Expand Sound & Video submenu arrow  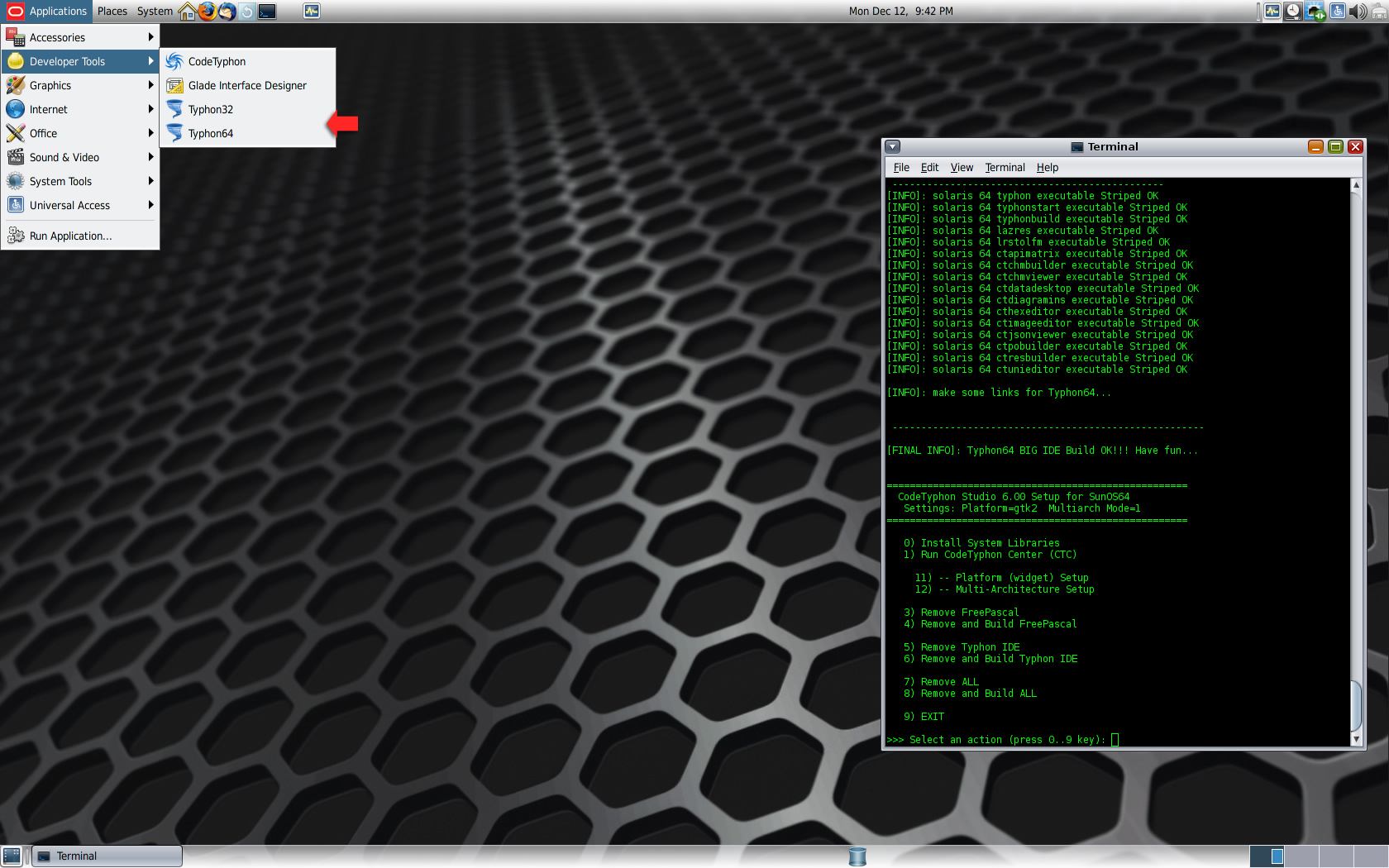[150, 157]
